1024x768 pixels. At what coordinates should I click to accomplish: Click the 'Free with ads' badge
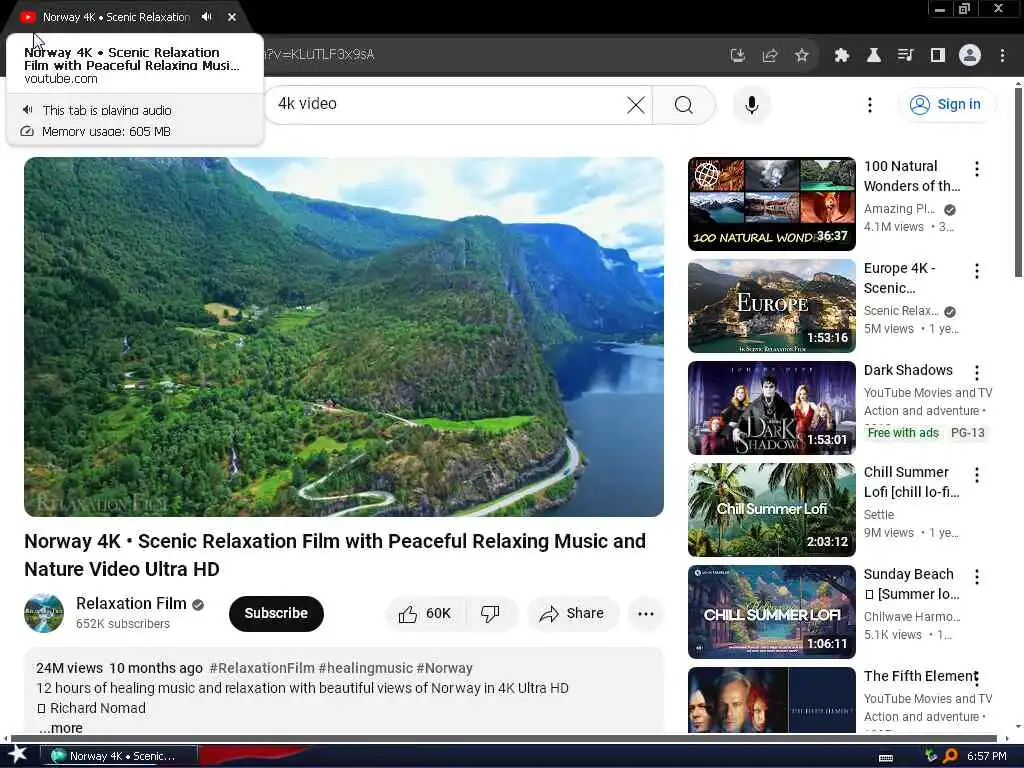[903, 432]
